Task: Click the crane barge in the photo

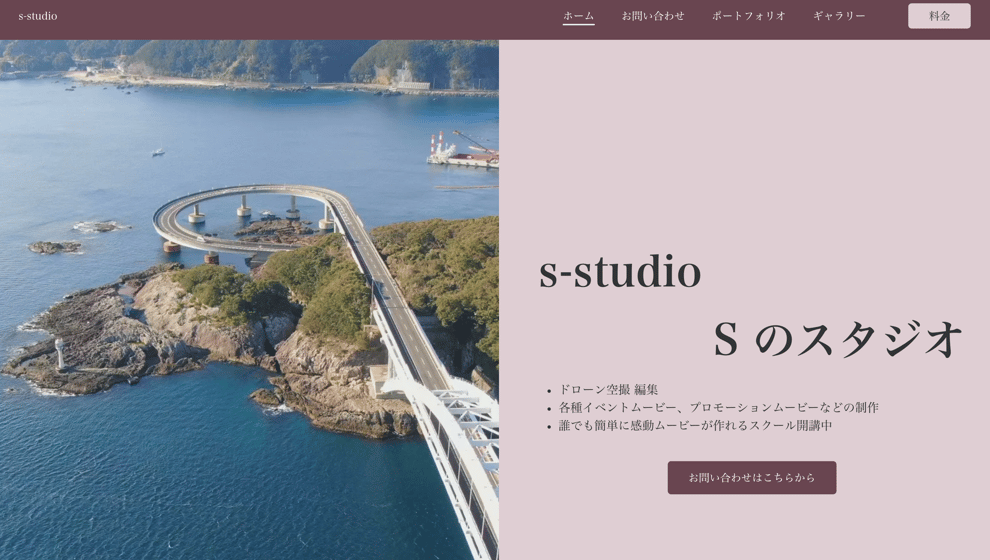Action: [x=463, y=150]
